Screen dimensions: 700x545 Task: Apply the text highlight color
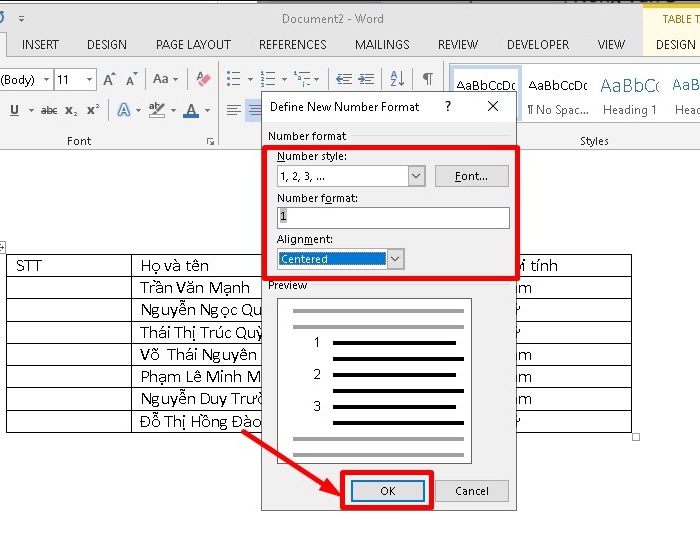[157, 110]
